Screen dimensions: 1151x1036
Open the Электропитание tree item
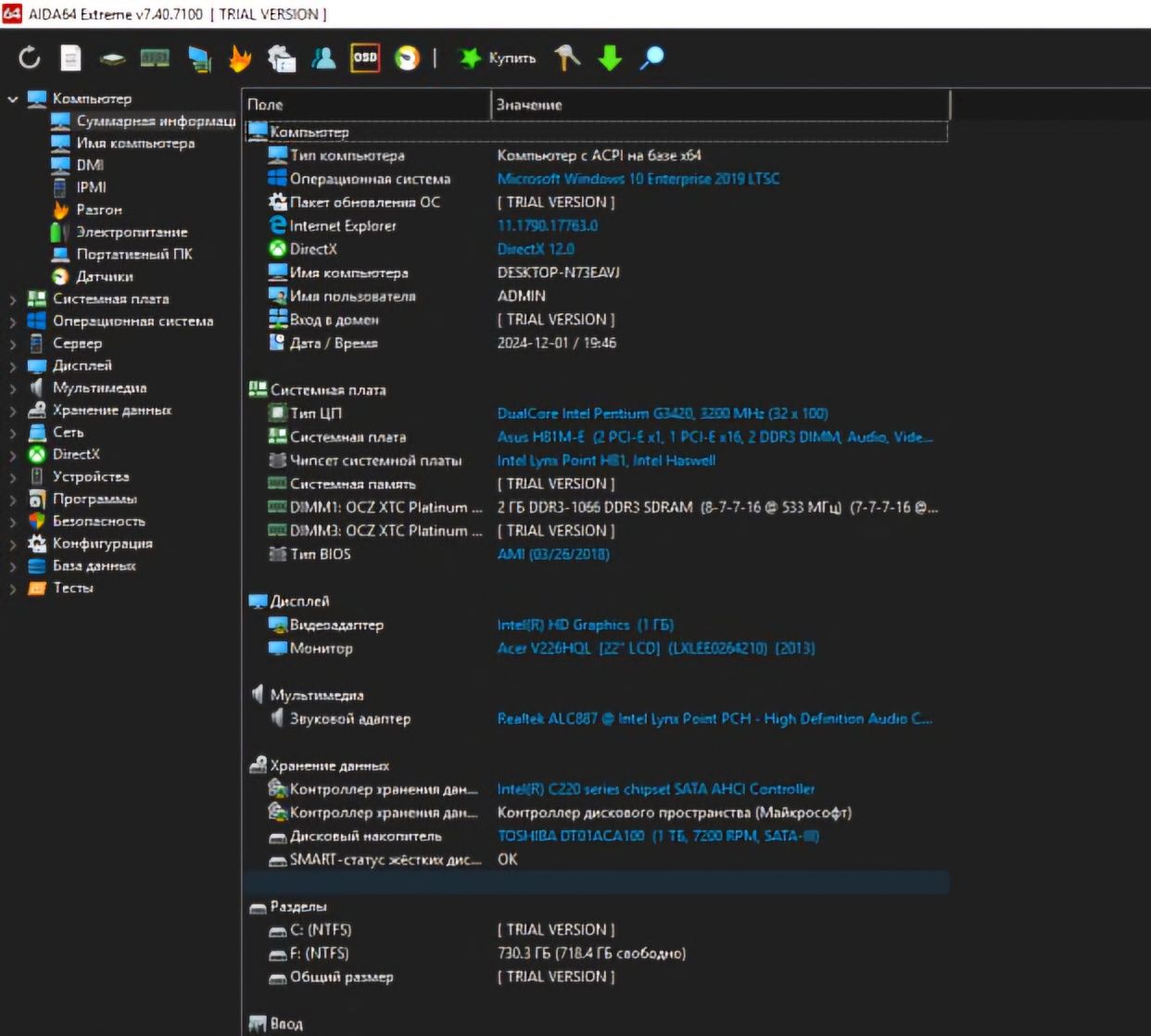point(132,233)
